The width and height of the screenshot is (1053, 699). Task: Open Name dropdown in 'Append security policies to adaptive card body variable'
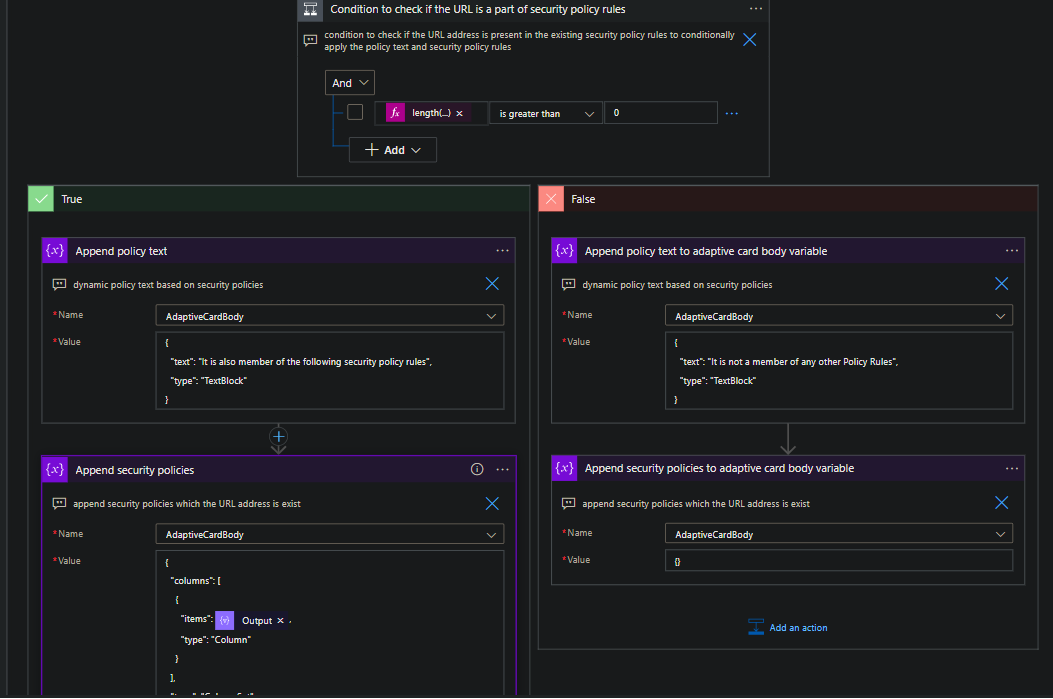pyautogui.click(x=839, y=534)
